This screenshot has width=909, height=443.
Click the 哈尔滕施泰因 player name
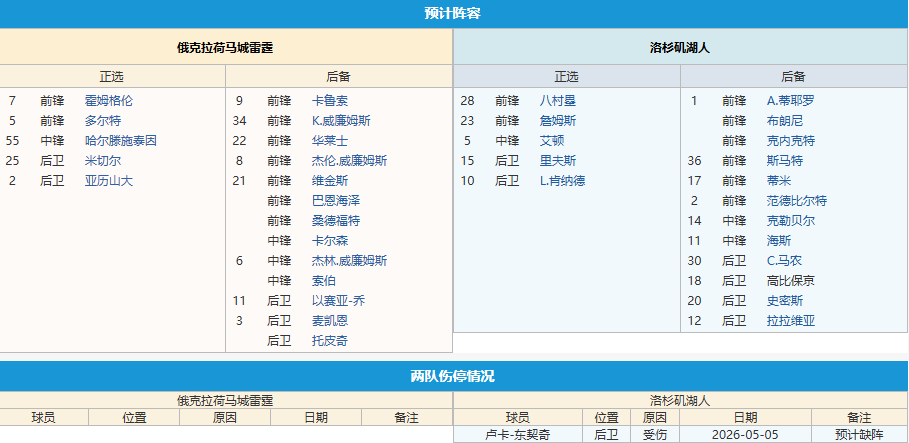point(121,141)
